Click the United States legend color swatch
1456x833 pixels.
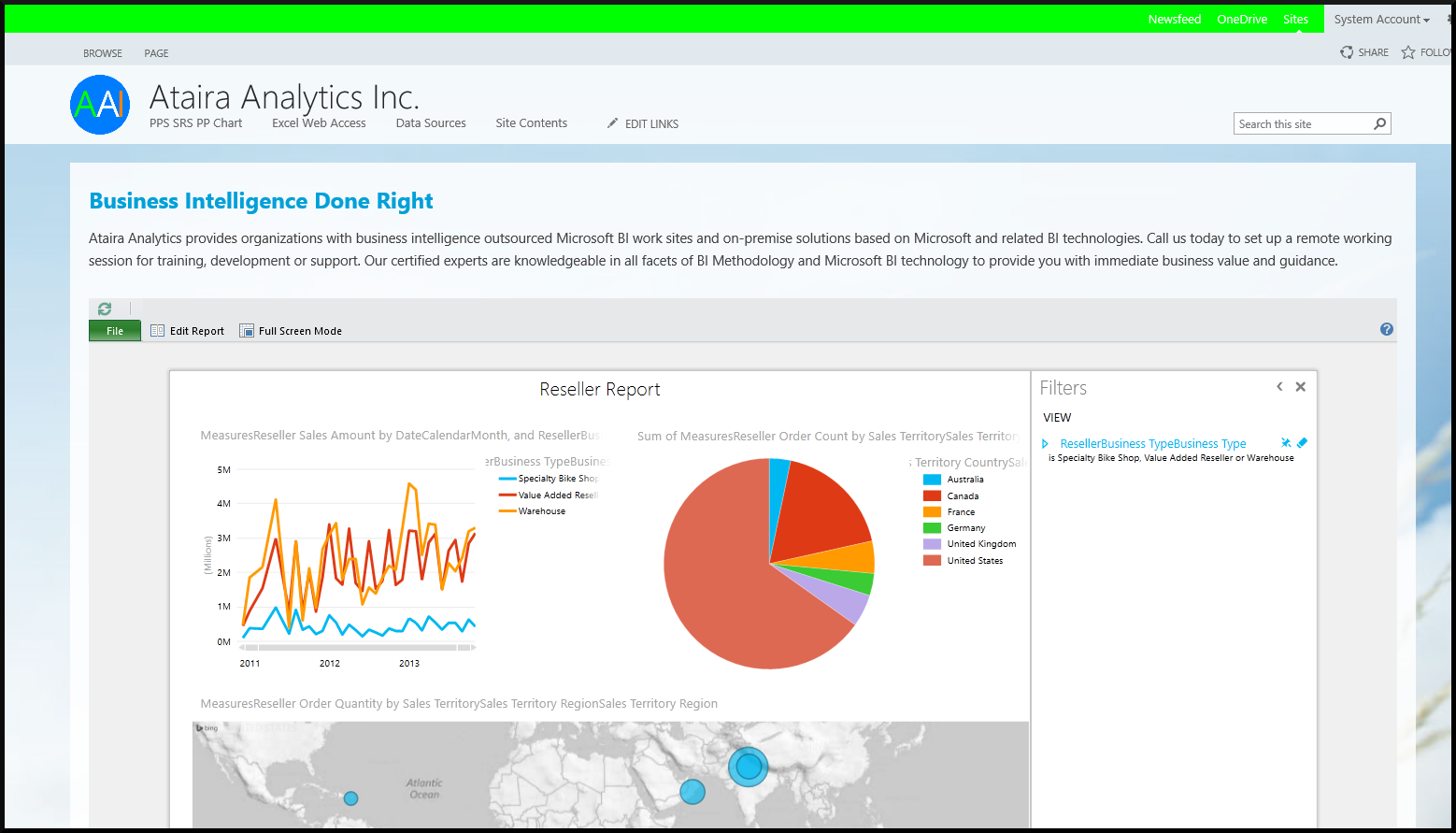932,561
